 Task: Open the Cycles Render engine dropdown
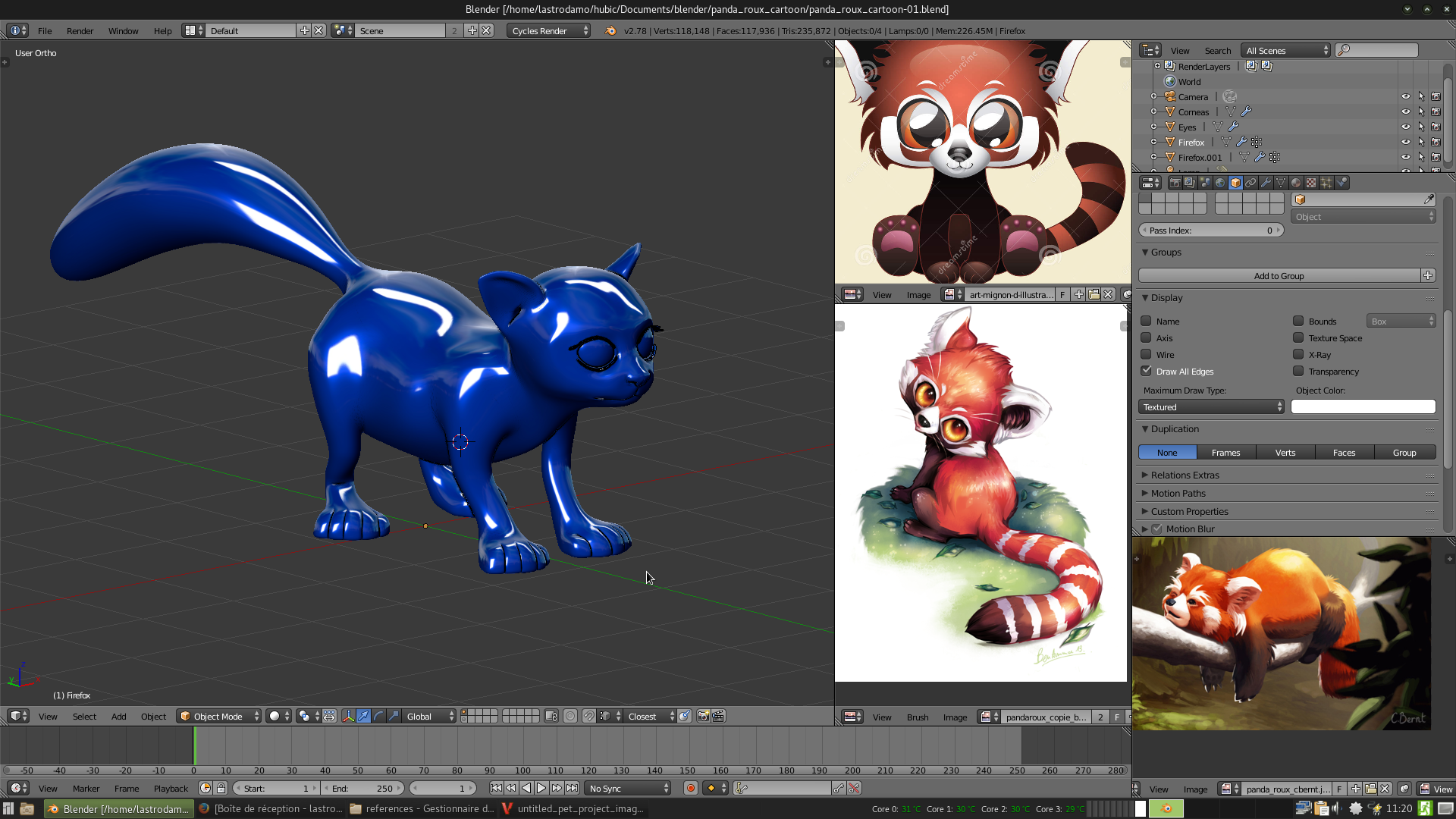point(549,30)
